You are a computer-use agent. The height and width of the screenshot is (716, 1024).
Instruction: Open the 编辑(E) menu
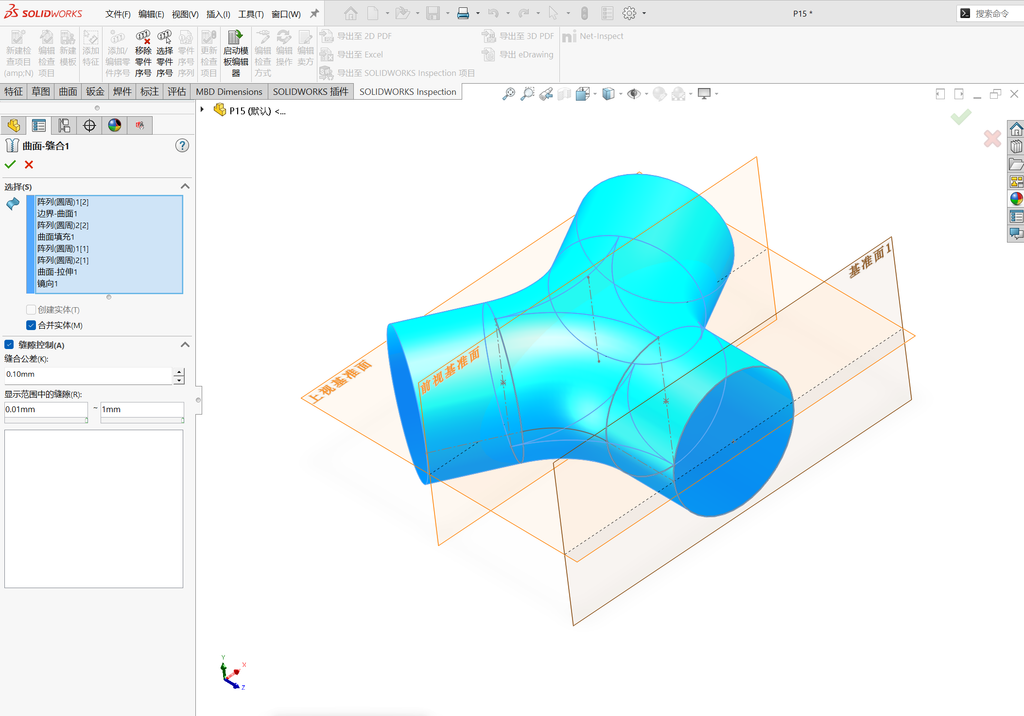click(x=151, y=14)
